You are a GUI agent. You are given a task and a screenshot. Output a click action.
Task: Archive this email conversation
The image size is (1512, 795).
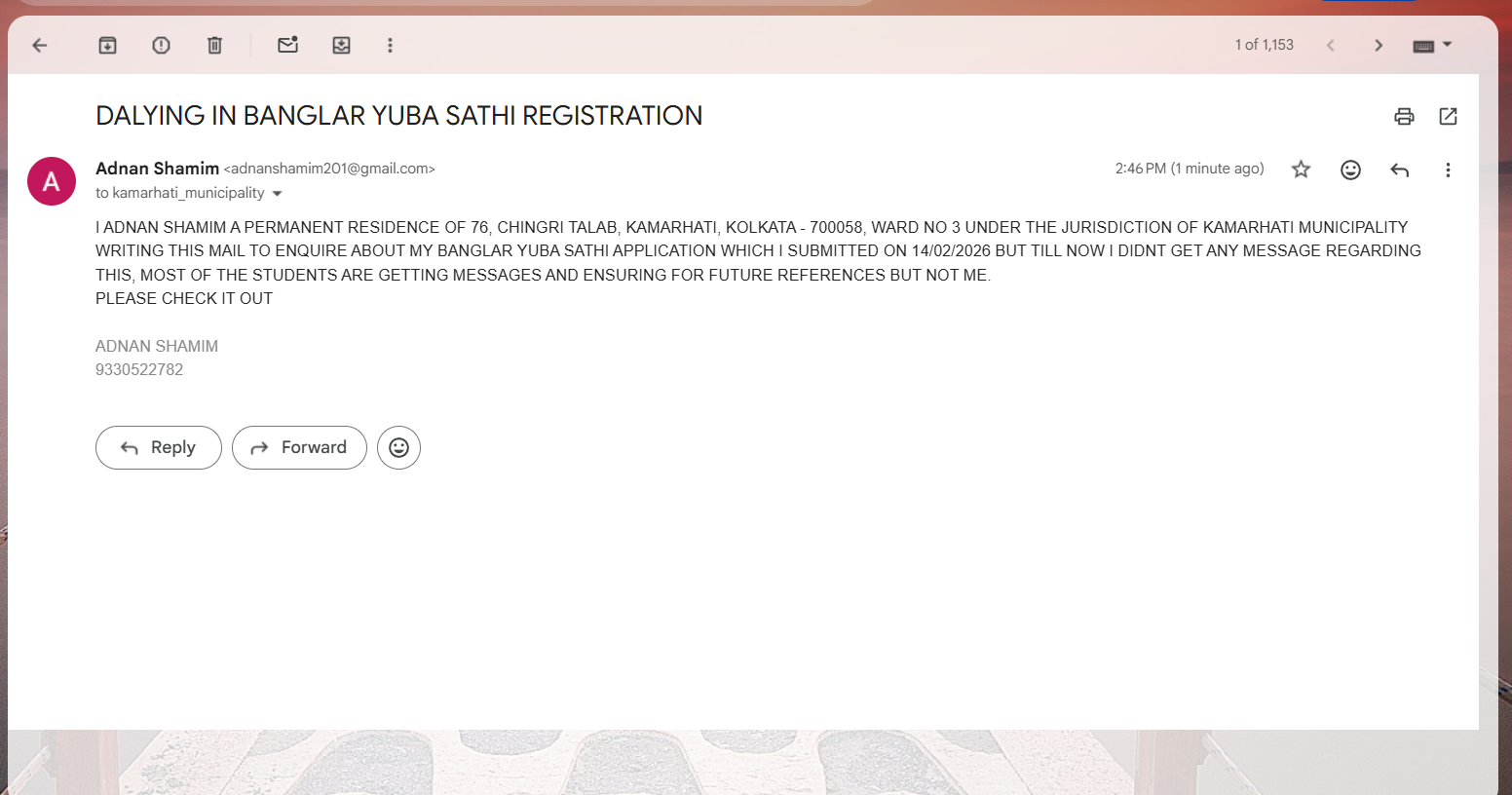pos(107,45)
